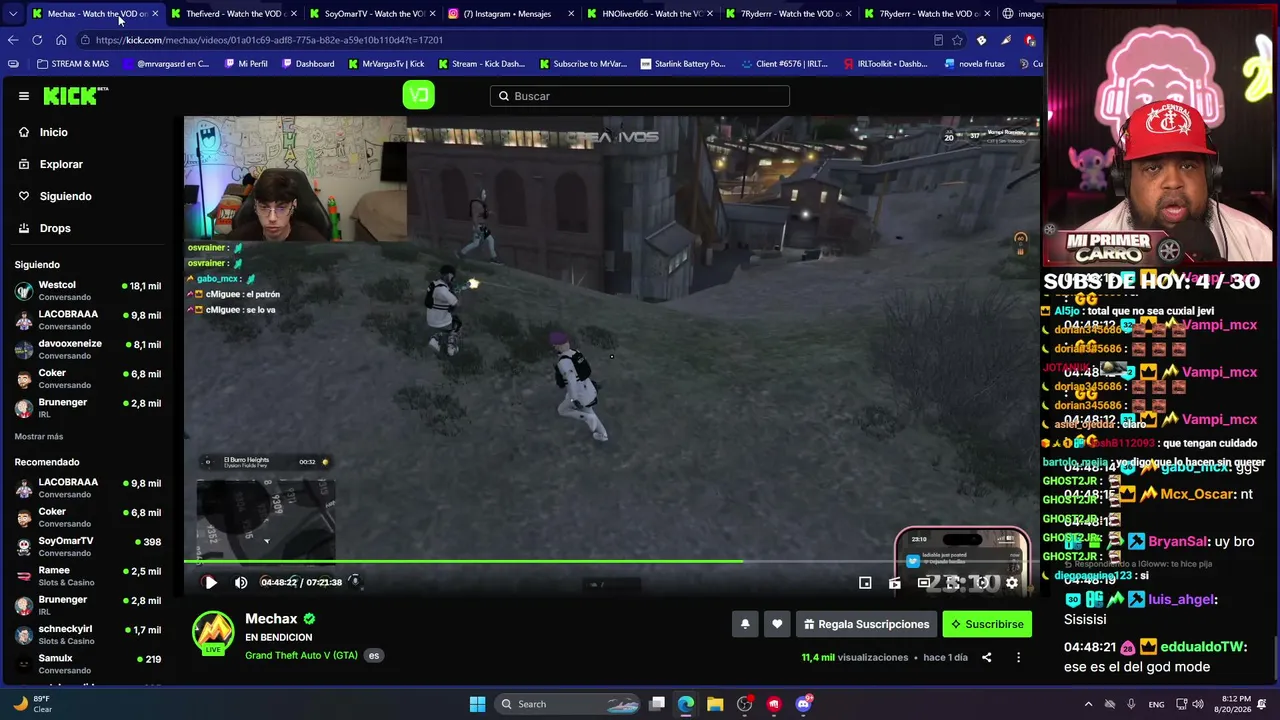Image resolution: width=1280 pixels, height=720 pixels.
Task: Open IRLToolkit Dashboard bookmark
Action: pos(886,64)
